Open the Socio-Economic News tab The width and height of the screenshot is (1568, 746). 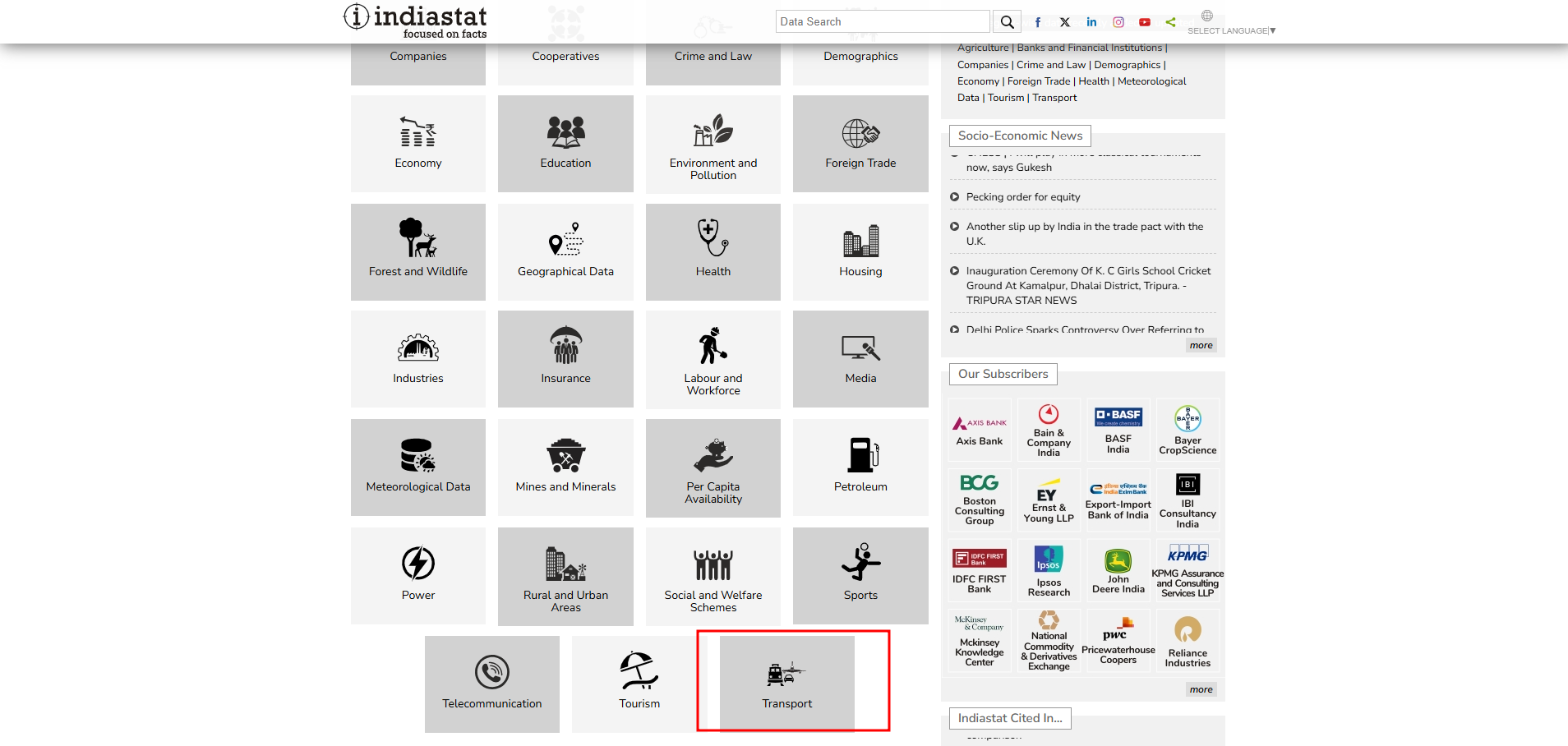coord(1020,136)
